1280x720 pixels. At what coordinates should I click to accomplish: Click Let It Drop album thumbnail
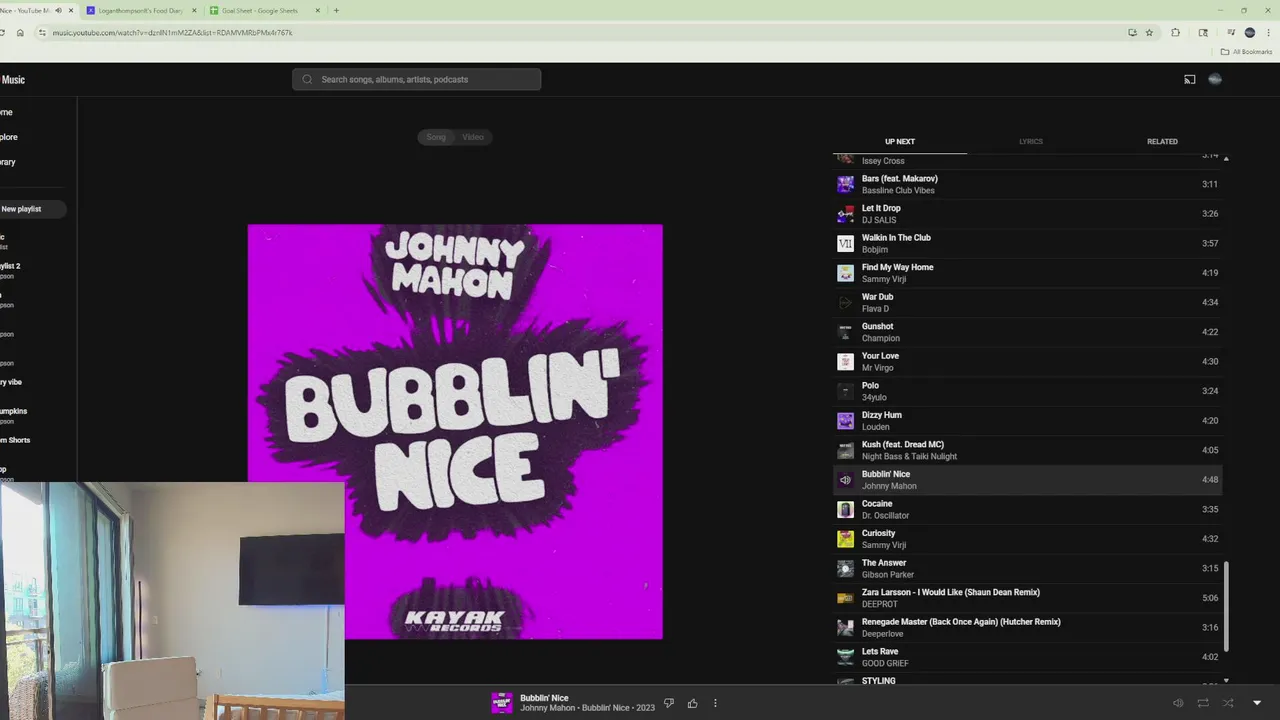coord(845,214)
